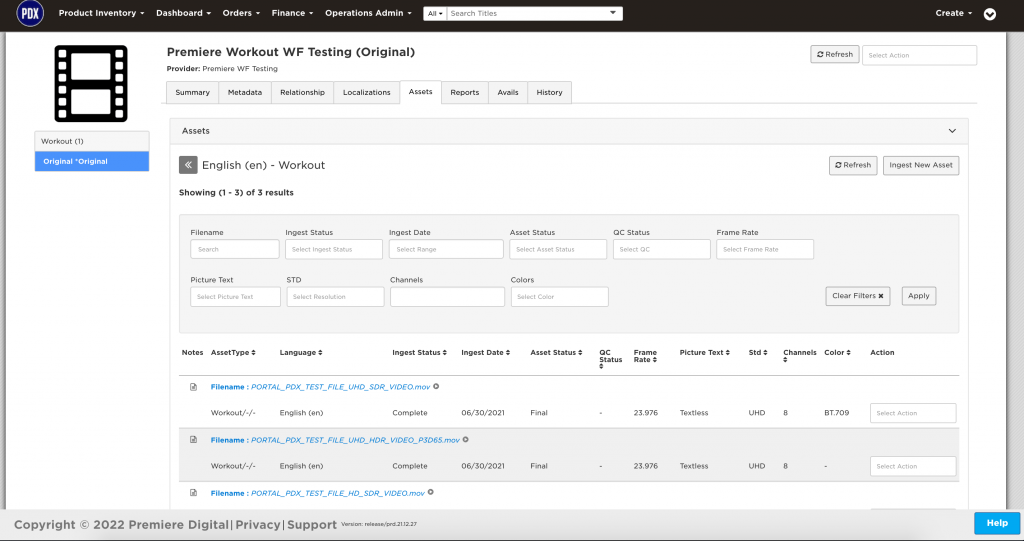The height and width of the screenshot is (541, 1024).
Task: Open Dashboard menu
Action: click(184, 13)
